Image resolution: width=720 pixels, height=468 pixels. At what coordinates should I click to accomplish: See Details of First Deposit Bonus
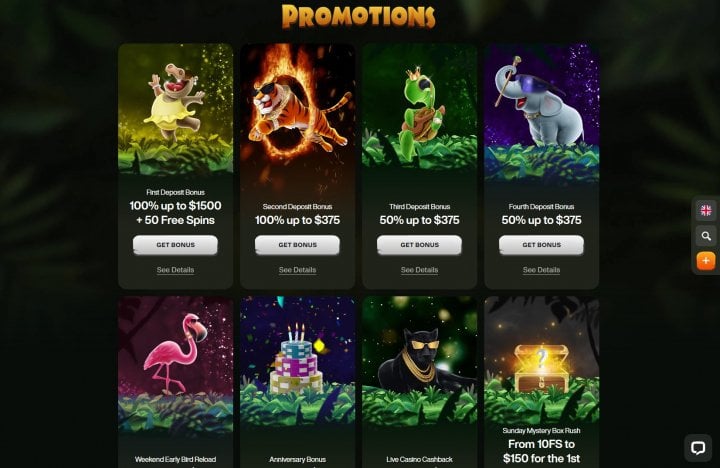[x=175, y=270]
